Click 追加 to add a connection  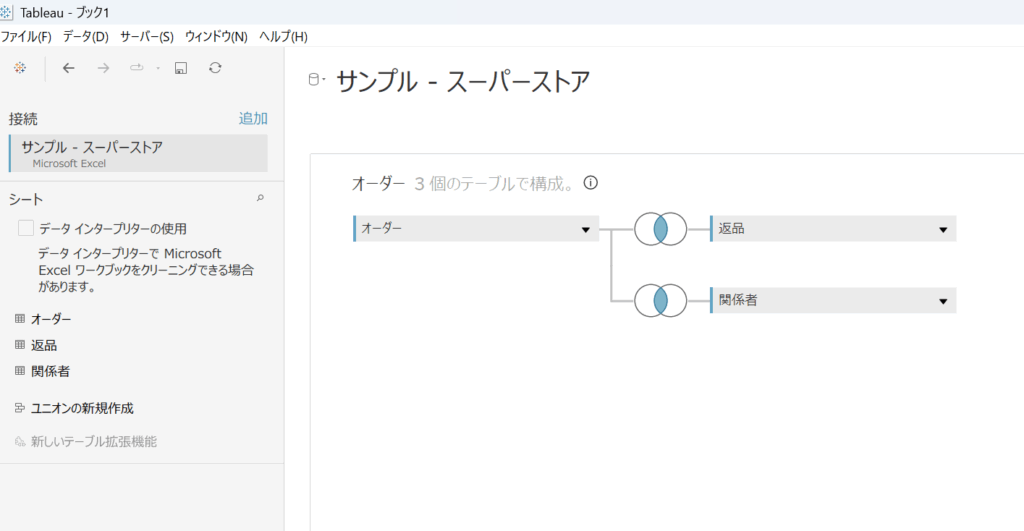252,118
